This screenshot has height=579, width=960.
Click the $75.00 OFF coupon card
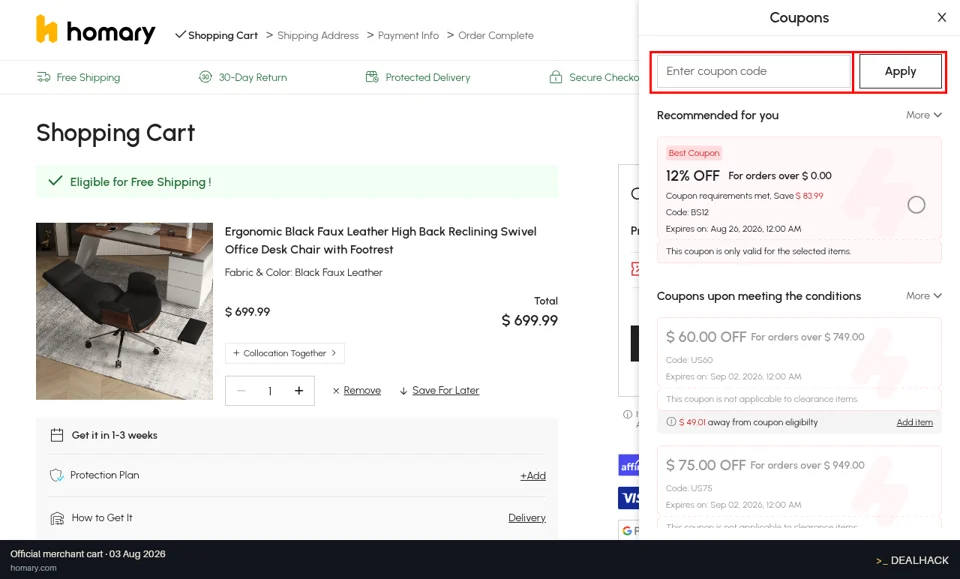(799, 487)
